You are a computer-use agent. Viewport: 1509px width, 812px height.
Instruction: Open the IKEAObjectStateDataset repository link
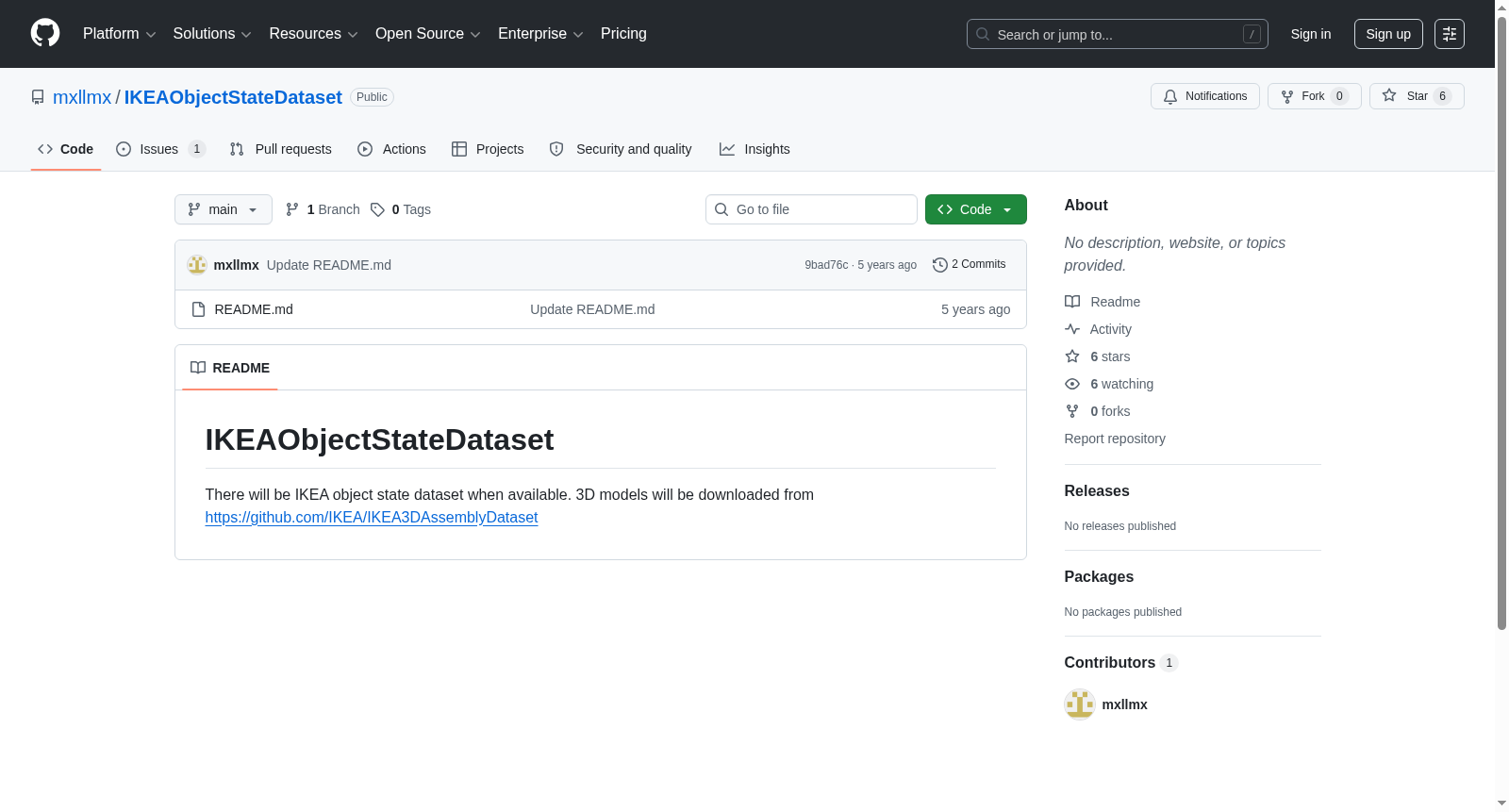click(x=233, y=97)
